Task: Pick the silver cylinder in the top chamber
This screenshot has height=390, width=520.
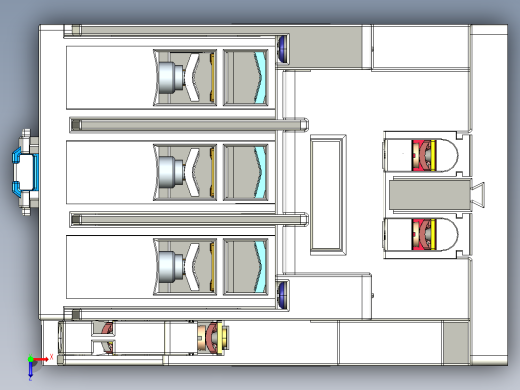Action: 171,78
